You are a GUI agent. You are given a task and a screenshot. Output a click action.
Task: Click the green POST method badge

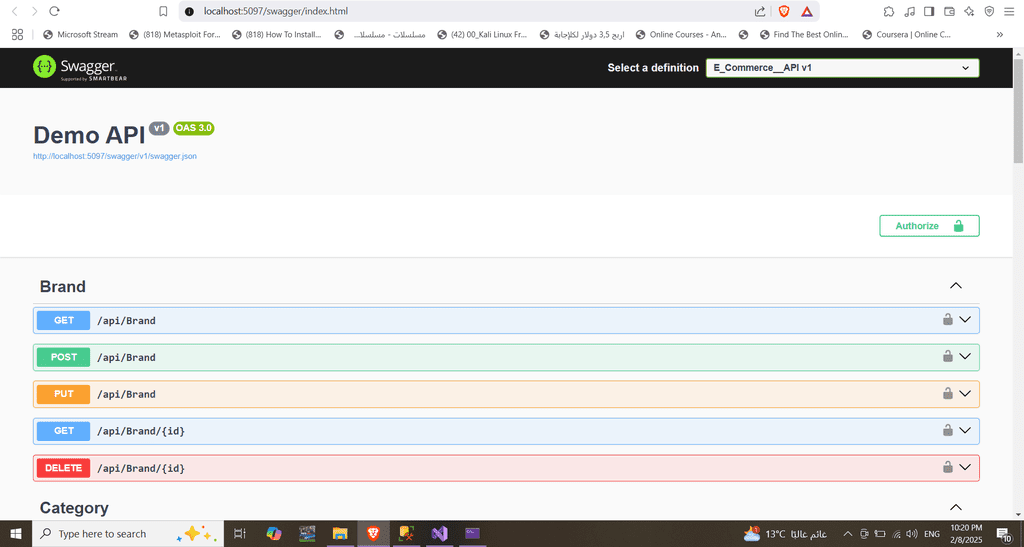63,357
